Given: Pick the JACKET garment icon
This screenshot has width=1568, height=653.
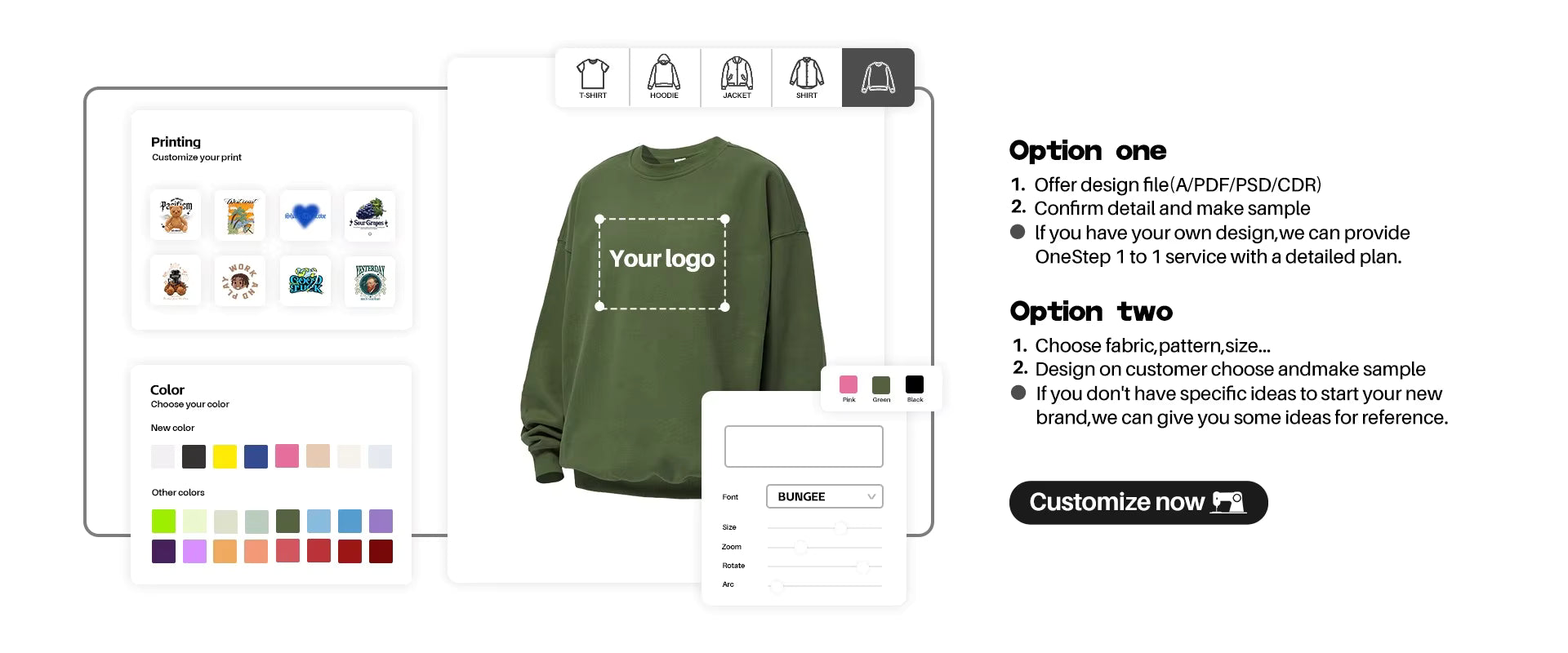Looking at the screenshot, I should 737,78.
